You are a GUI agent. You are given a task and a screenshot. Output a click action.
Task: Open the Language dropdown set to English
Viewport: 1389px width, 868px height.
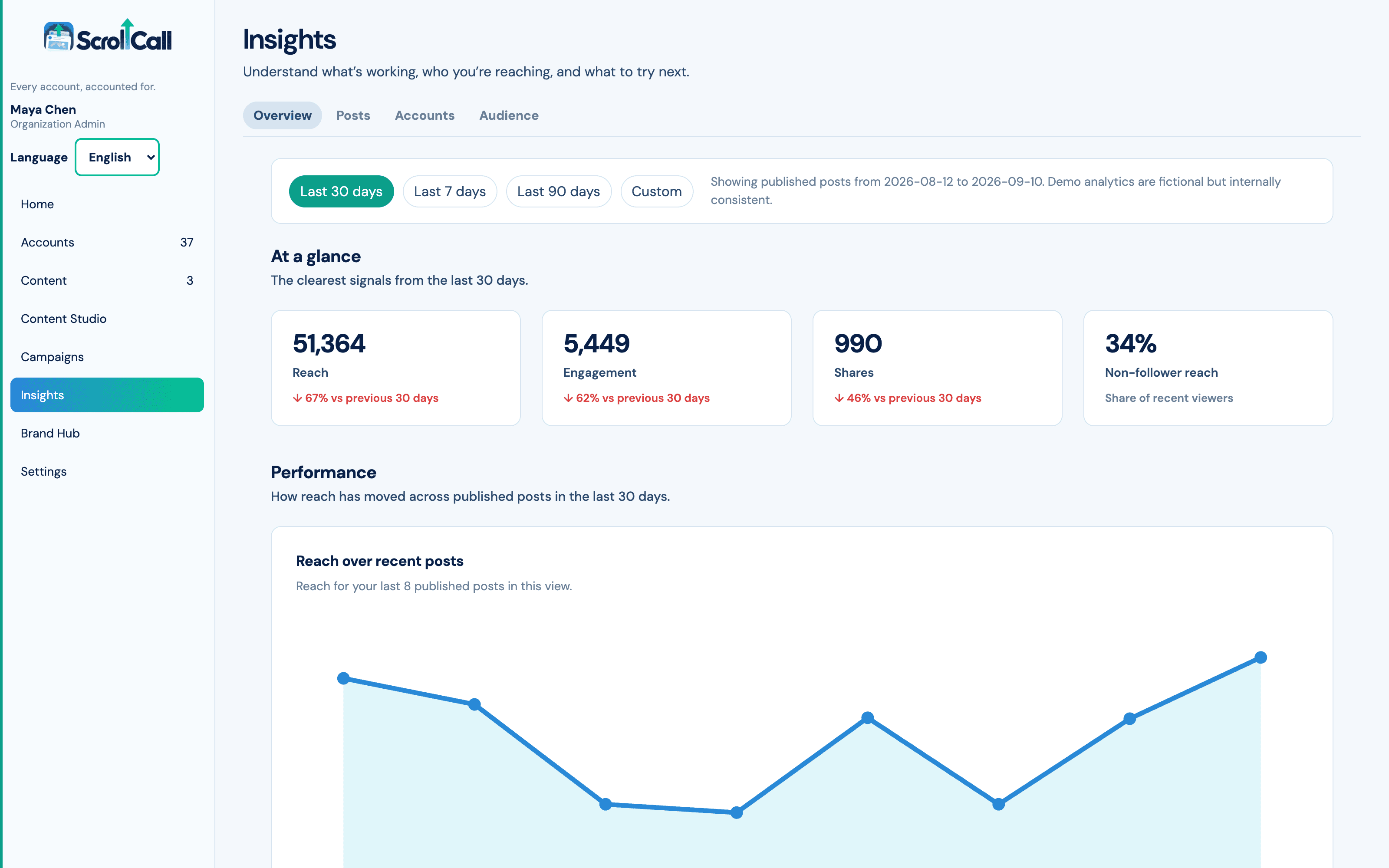point(117,157)
